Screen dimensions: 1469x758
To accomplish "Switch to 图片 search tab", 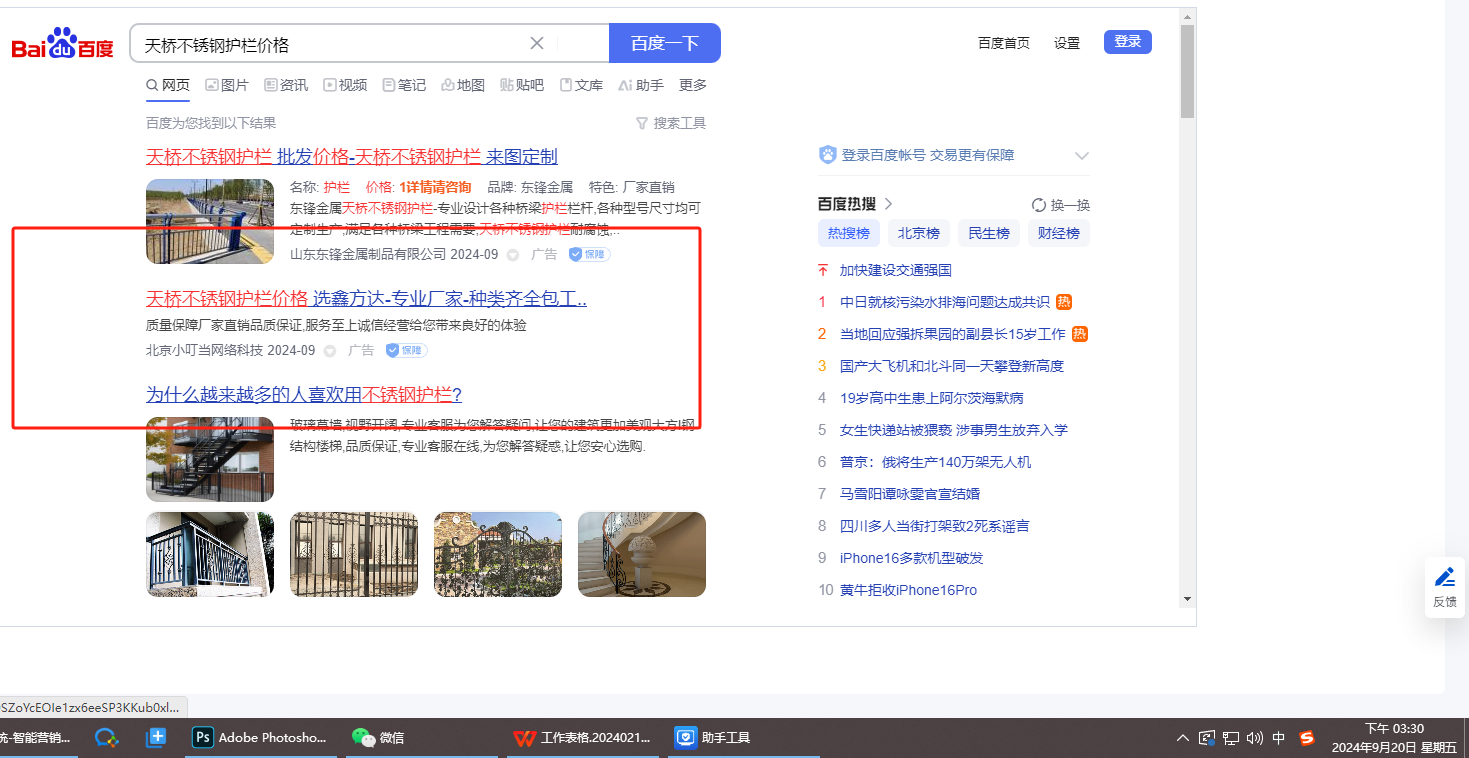I will (227, 85).
